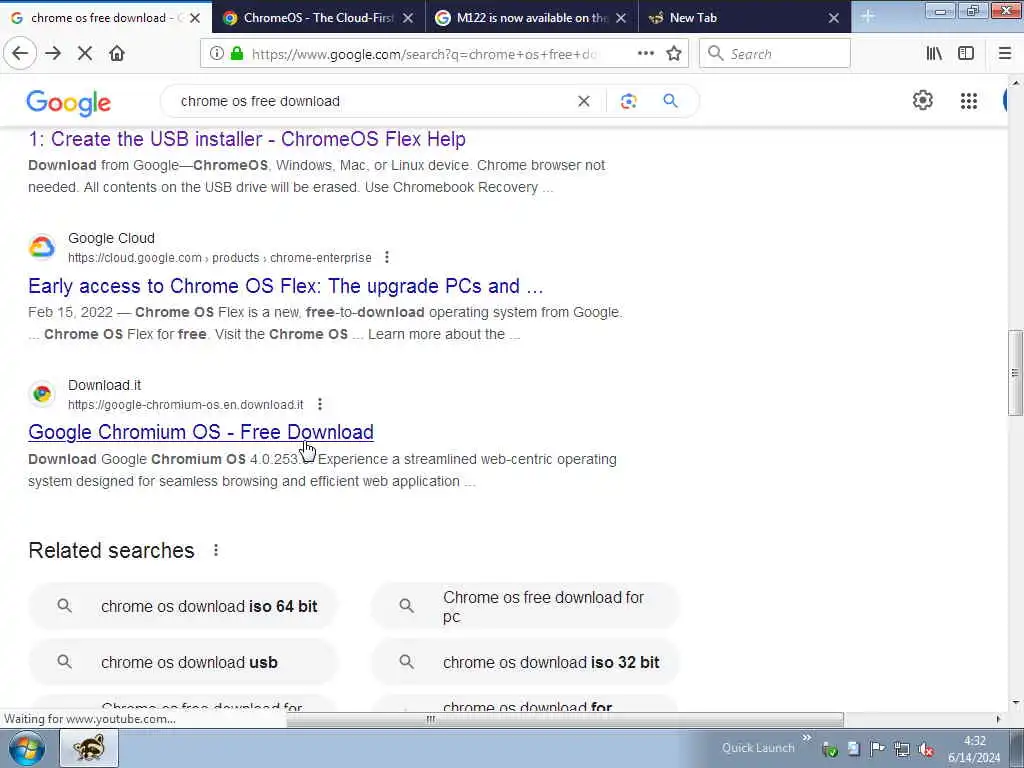Click the vertical scrollbar thumb

tap(1015, 373)
